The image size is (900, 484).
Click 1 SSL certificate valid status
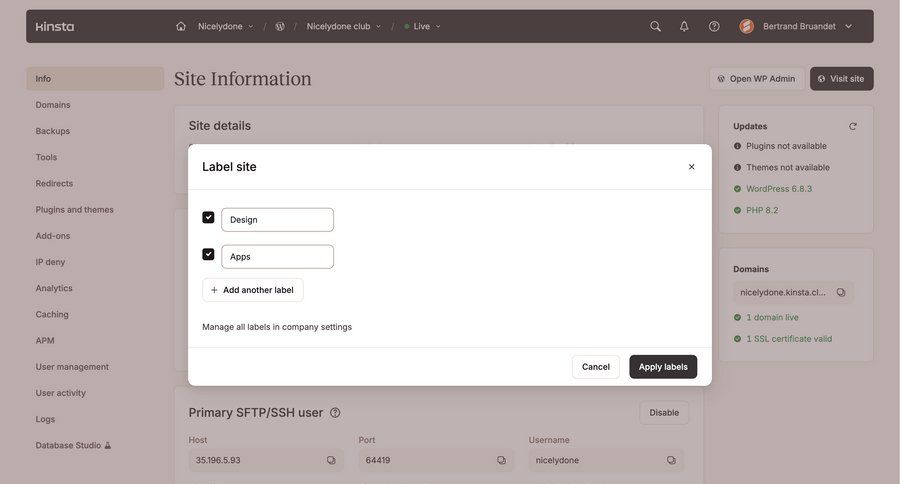point(789,339)
